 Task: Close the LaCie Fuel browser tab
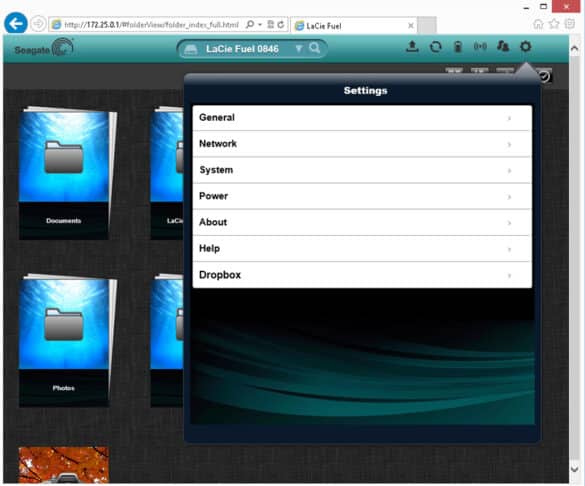[410, 25]
